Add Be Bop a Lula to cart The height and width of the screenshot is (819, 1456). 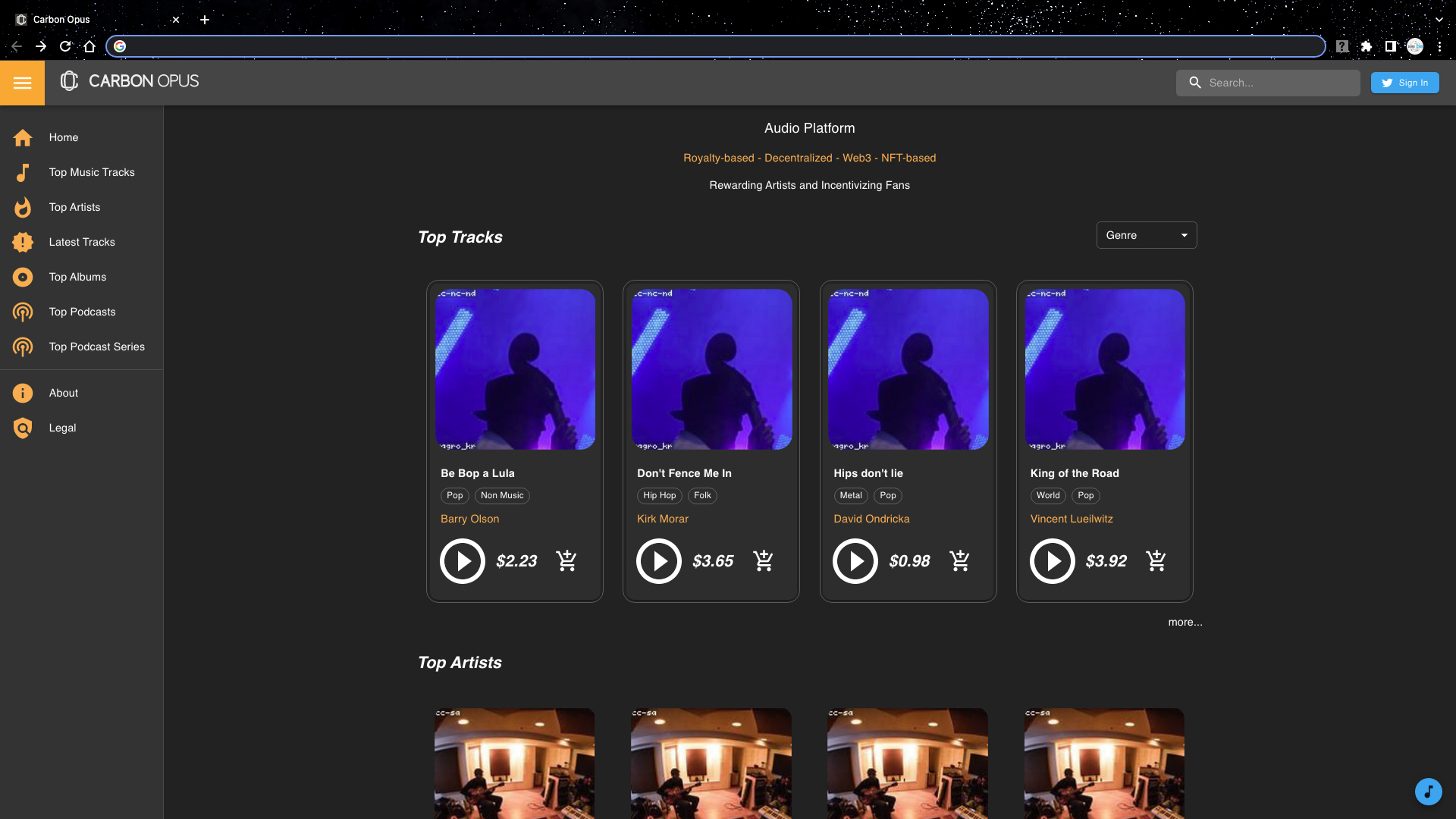566,561
